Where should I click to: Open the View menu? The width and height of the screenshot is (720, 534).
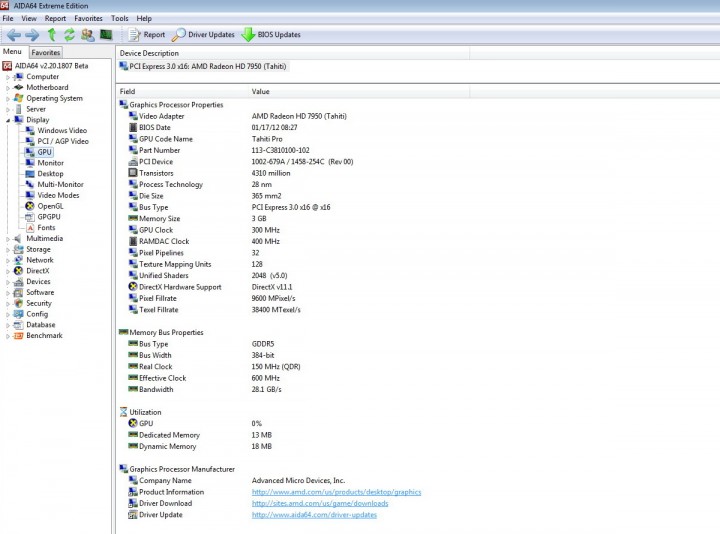29,18
